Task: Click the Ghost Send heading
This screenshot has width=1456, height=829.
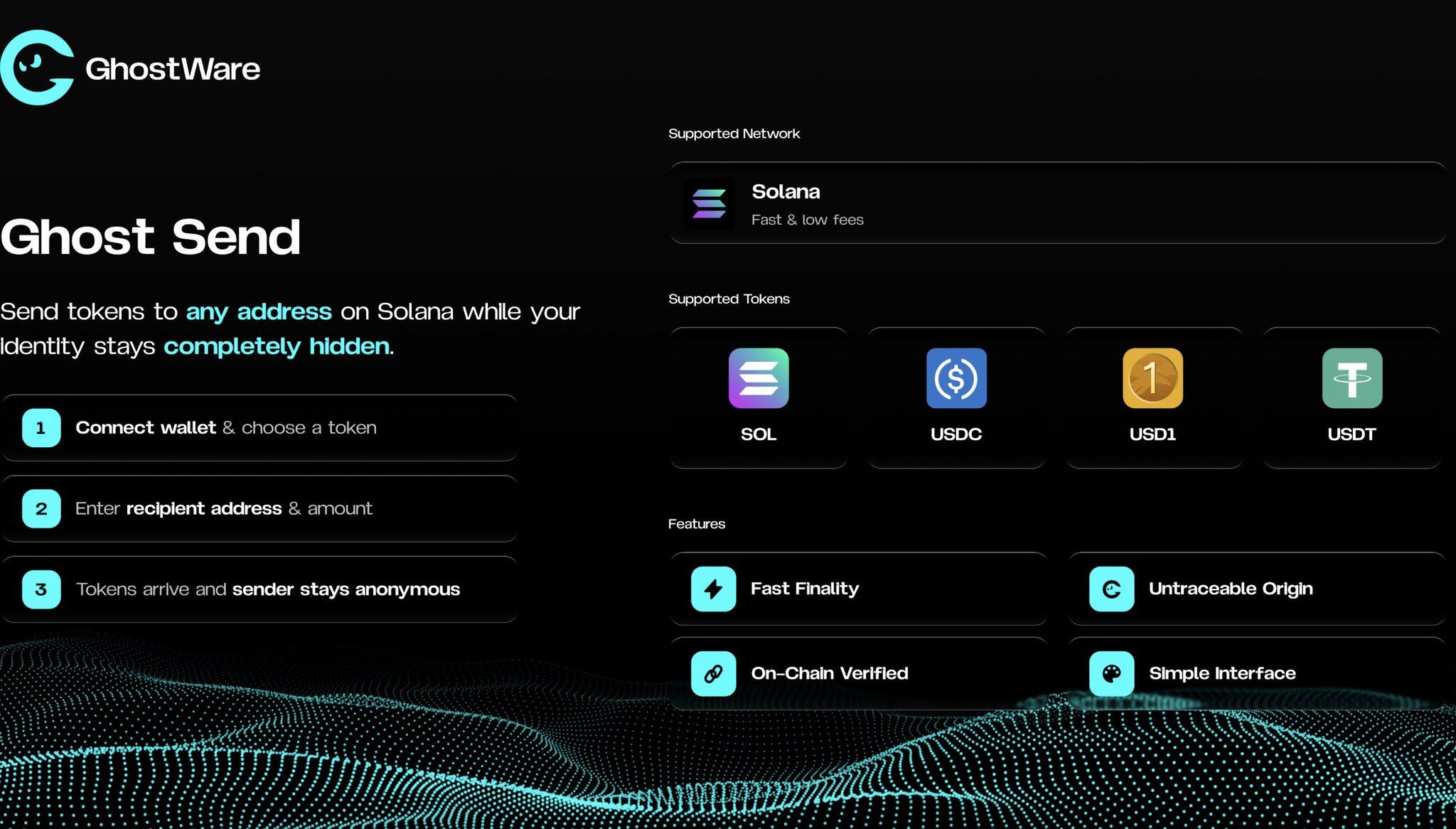Action: click(x=151, y=237)
